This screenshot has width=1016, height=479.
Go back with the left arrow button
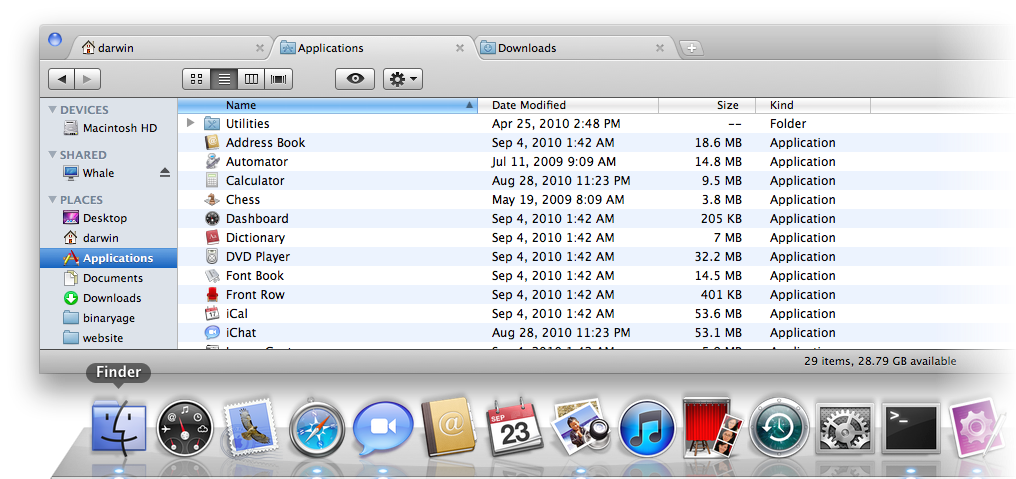[62, 79]
